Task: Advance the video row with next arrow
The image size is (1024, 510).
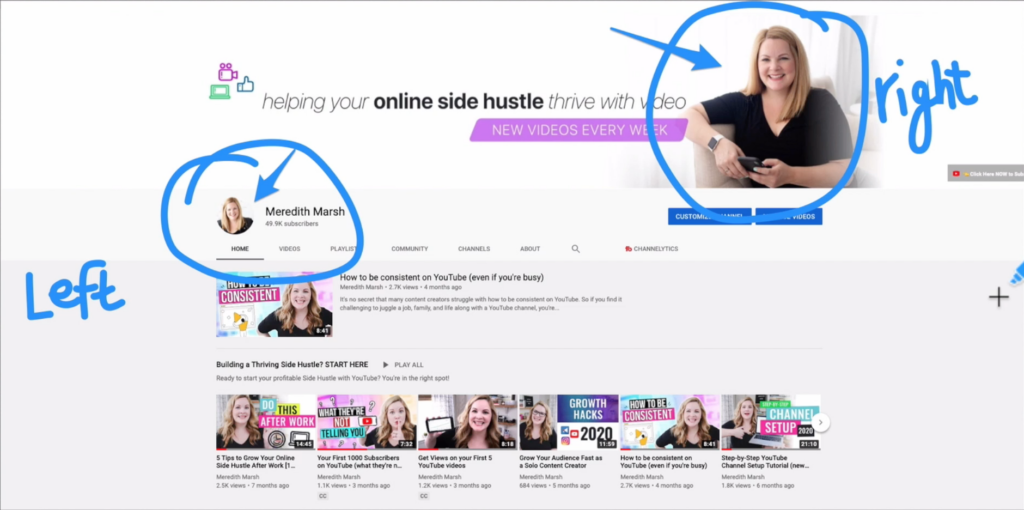Action: [821, 422]
